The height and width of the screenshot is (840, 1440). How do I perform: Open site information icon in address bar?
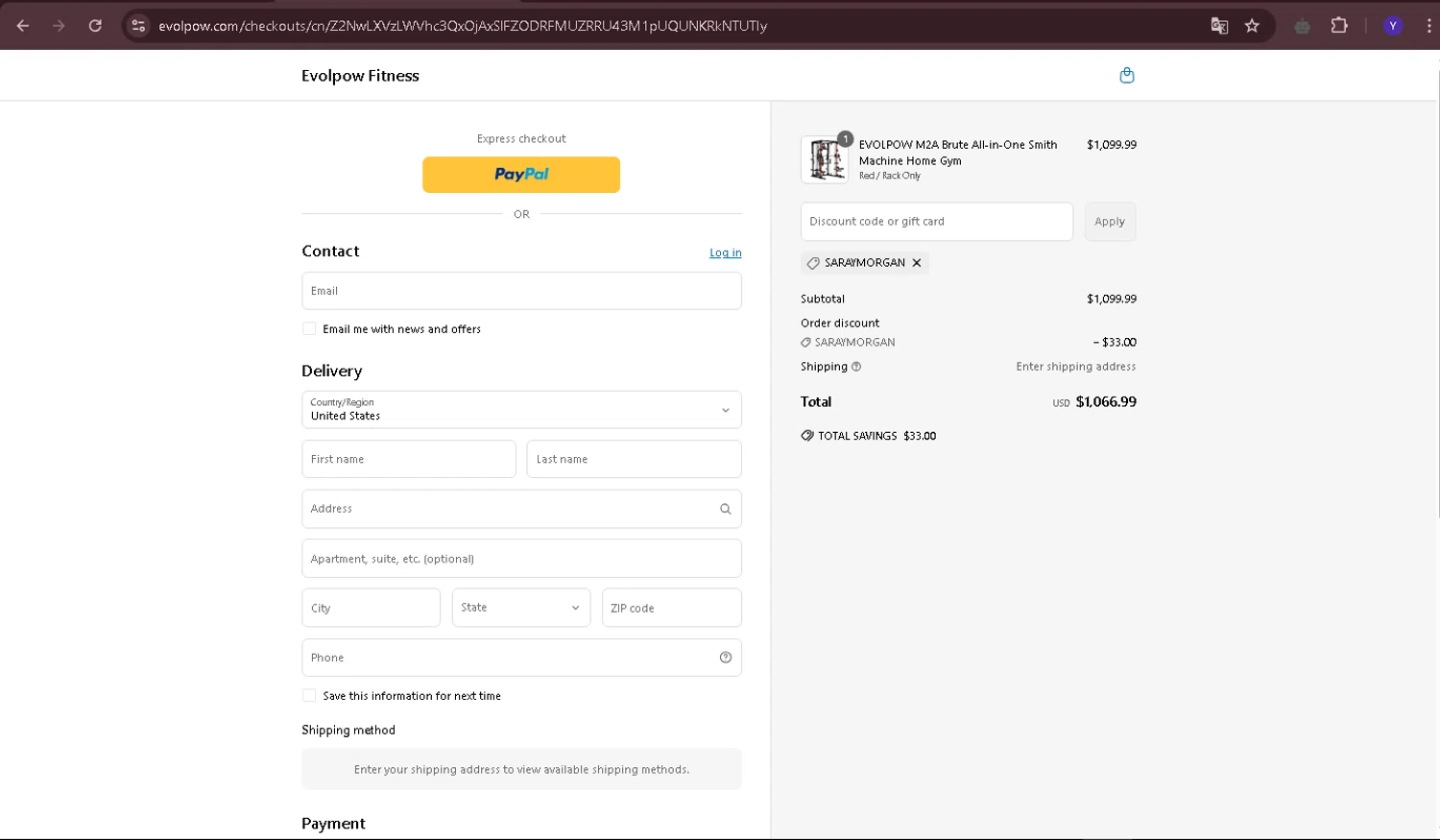coord(138,26)
